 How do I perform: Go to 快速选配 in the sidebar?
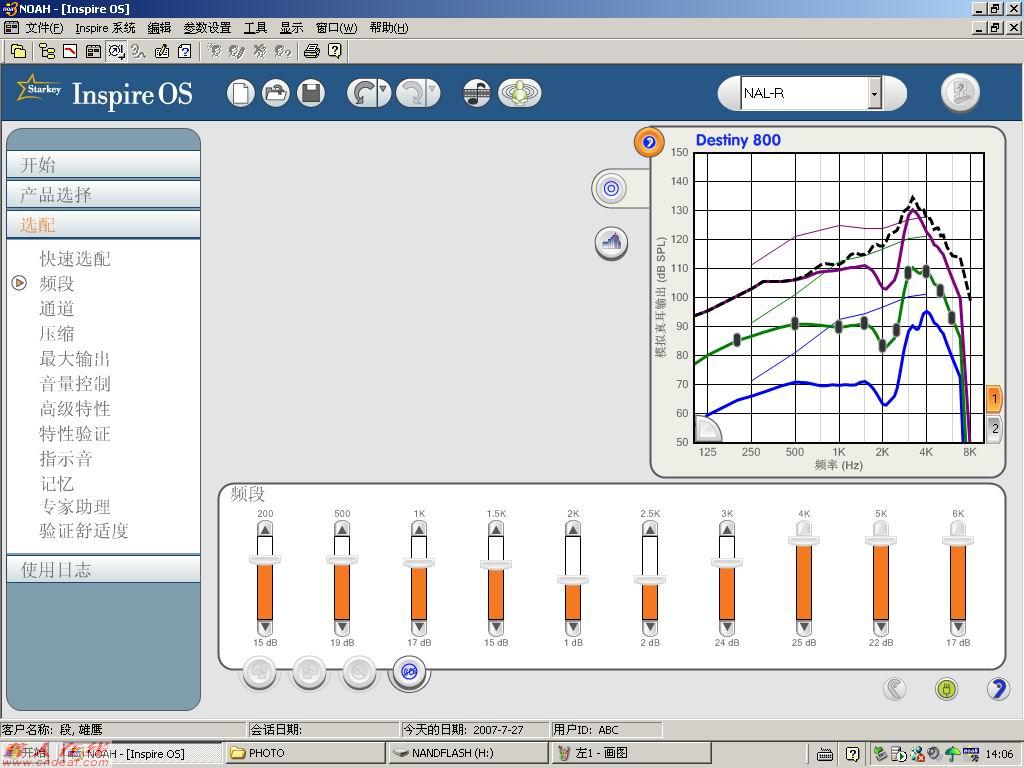click(75, 259)
